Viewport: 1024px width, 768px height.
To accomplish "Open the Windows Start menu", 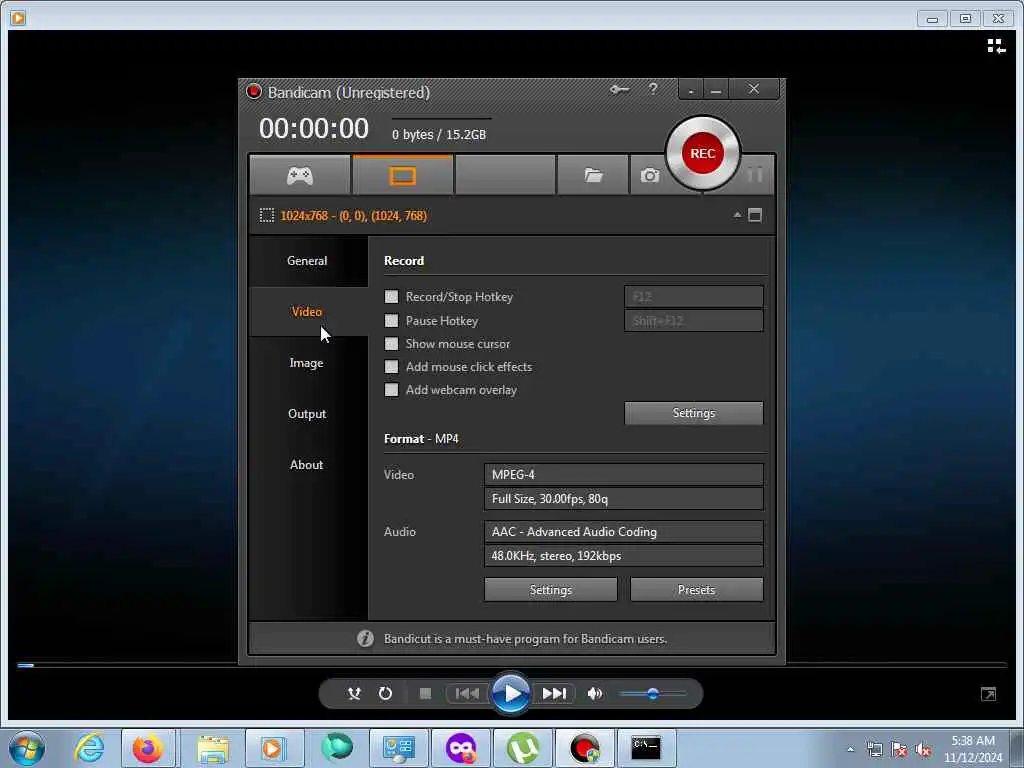I will (27, 748).
